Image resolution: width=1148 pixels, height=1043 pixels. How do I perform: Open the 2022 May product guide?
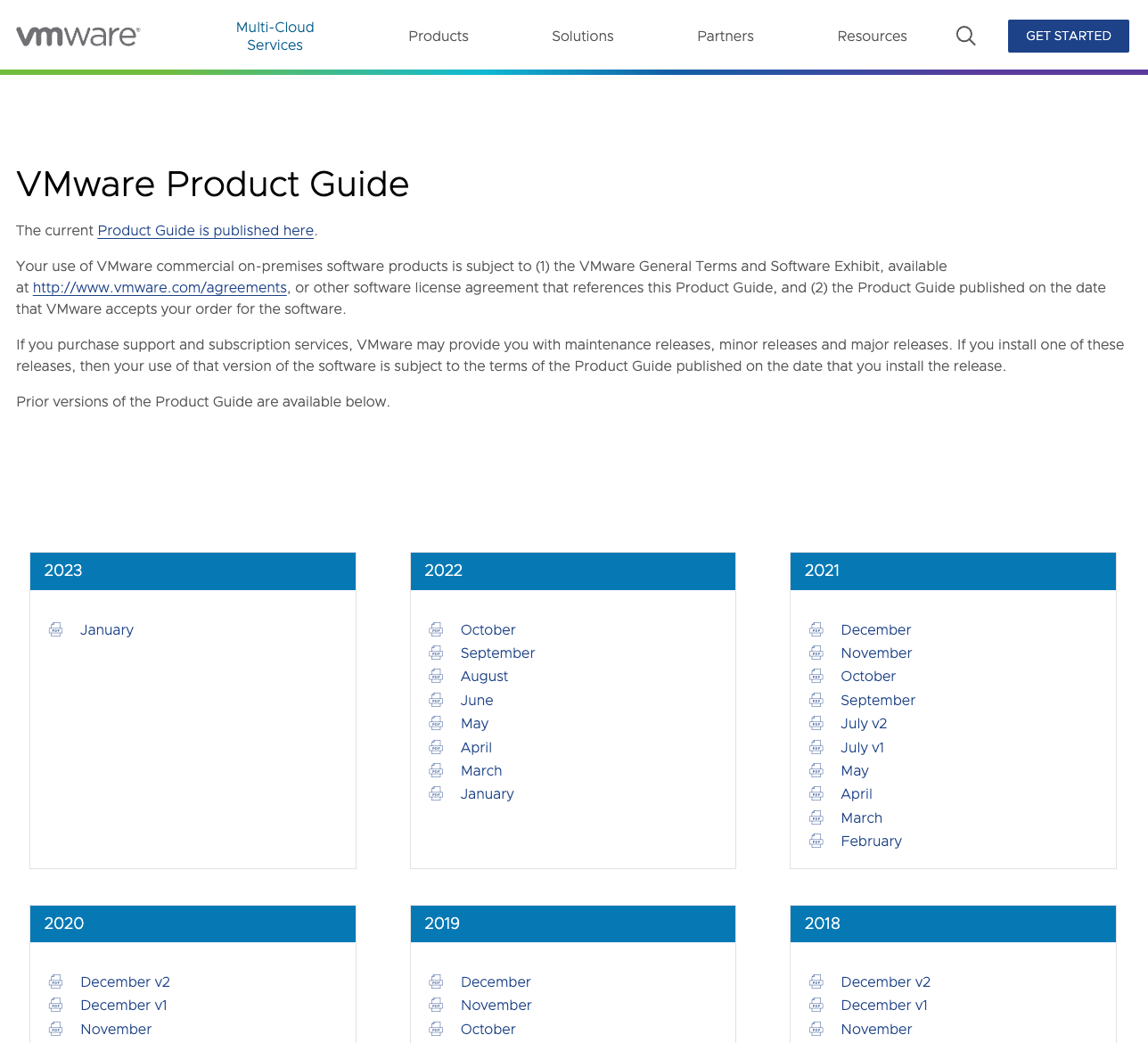tap(474, 723)
